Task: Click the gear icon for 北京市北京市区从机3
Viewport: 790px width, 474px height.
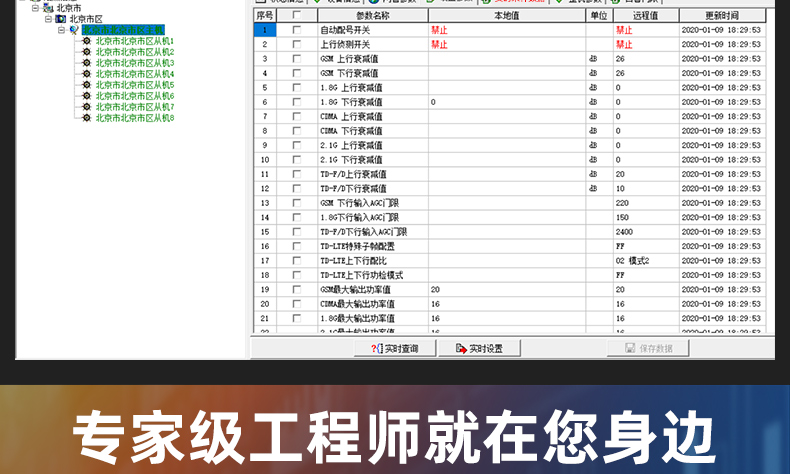Action: pyautogui.click(x=87, y=63)
